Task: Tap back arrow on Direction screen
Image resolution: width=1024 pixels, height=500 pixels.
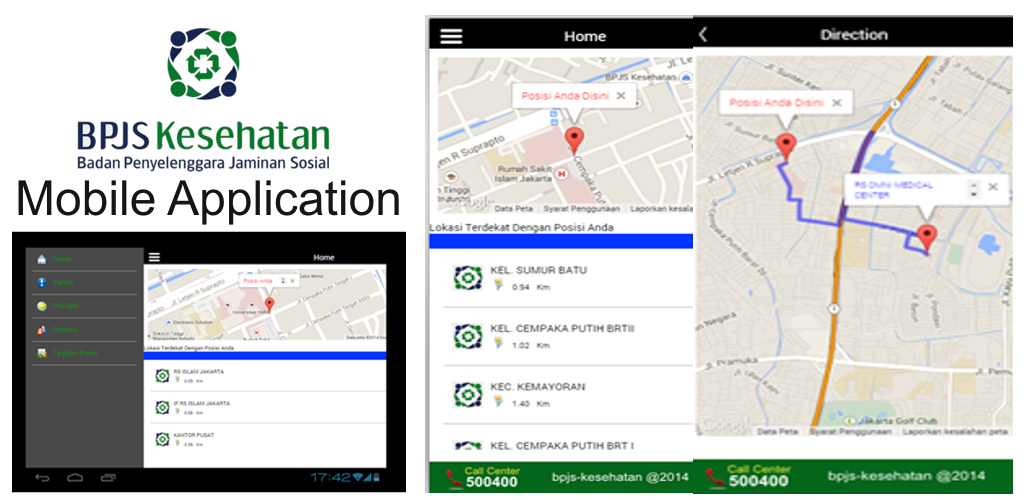Action: pos(703,35)
